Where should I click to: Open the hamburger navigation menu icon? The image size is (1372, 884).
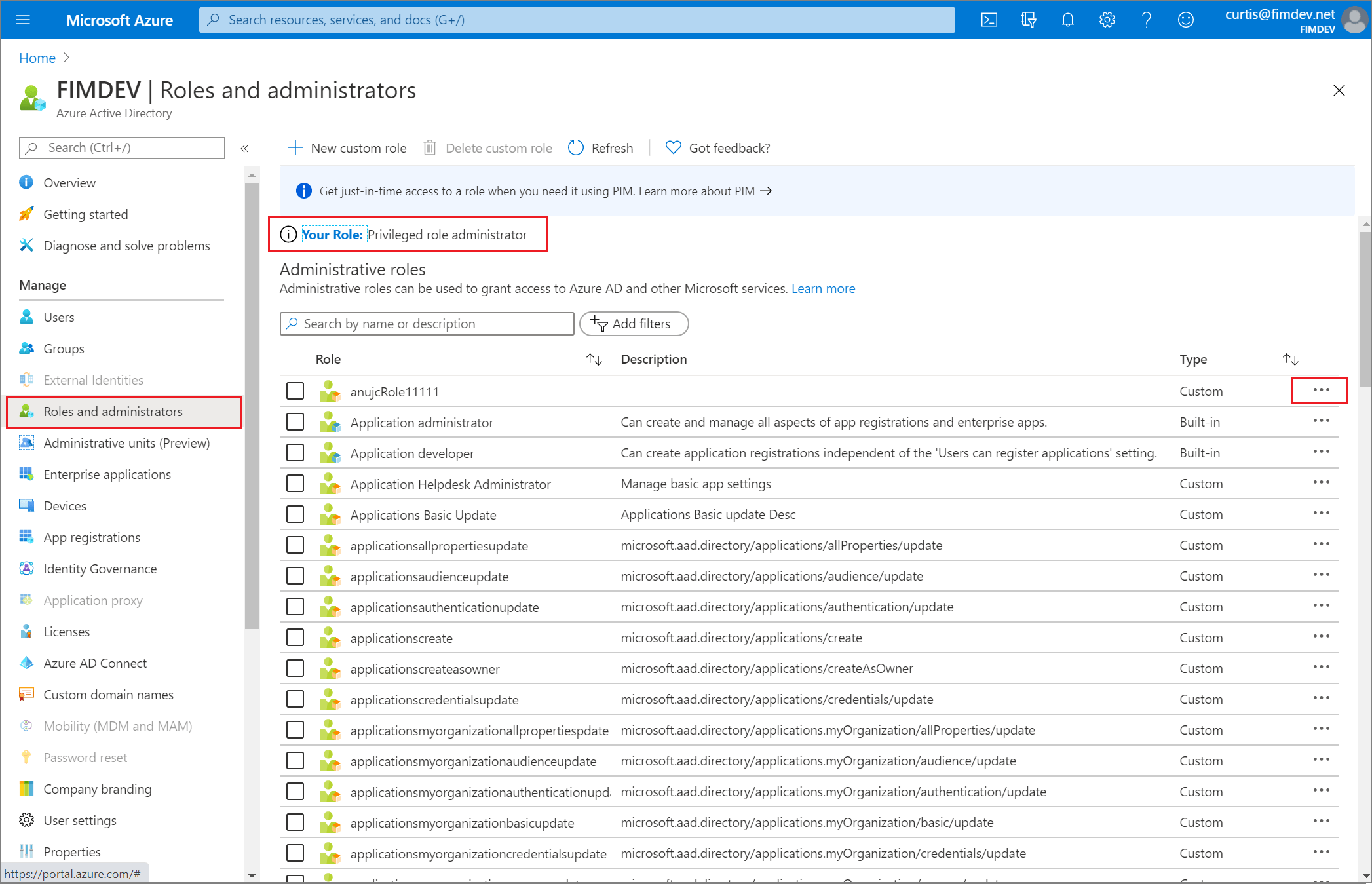pyautogui.click(x=23, y=20)
